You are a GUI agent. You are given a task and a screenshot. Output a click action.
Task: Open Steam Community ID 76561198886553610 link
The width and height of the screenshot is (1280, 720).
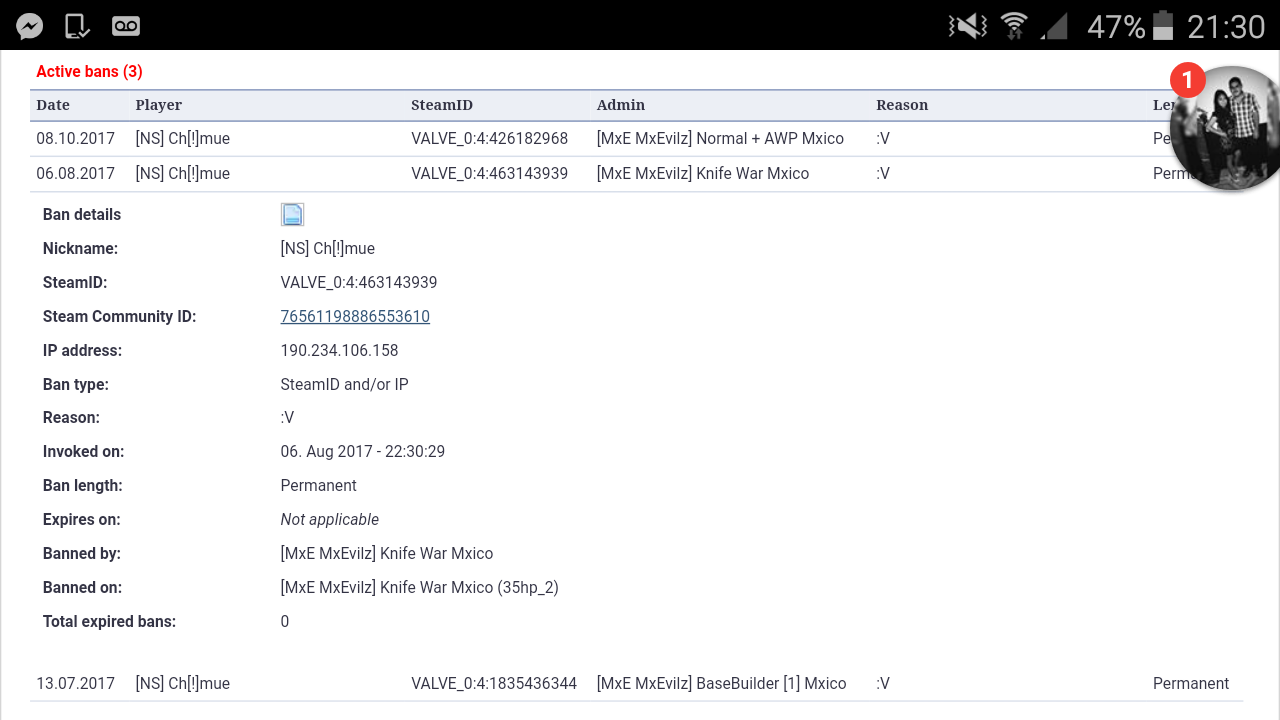(355, 316)
